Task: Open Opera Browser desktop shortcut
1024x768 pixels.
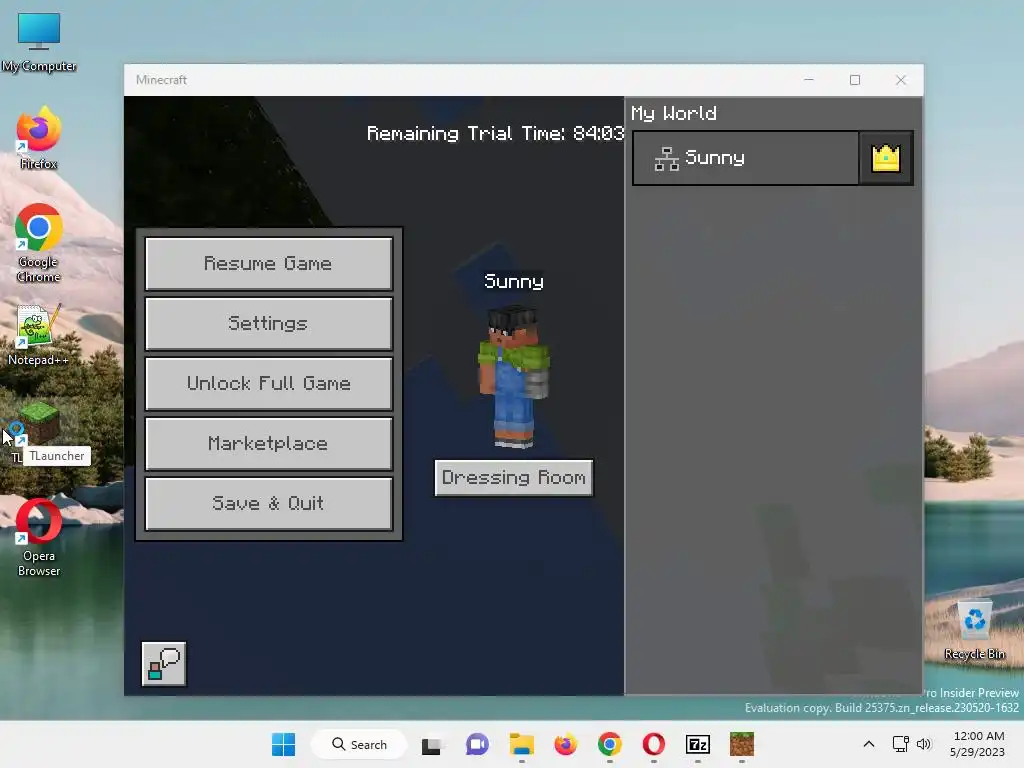Action: pos(39,537)
